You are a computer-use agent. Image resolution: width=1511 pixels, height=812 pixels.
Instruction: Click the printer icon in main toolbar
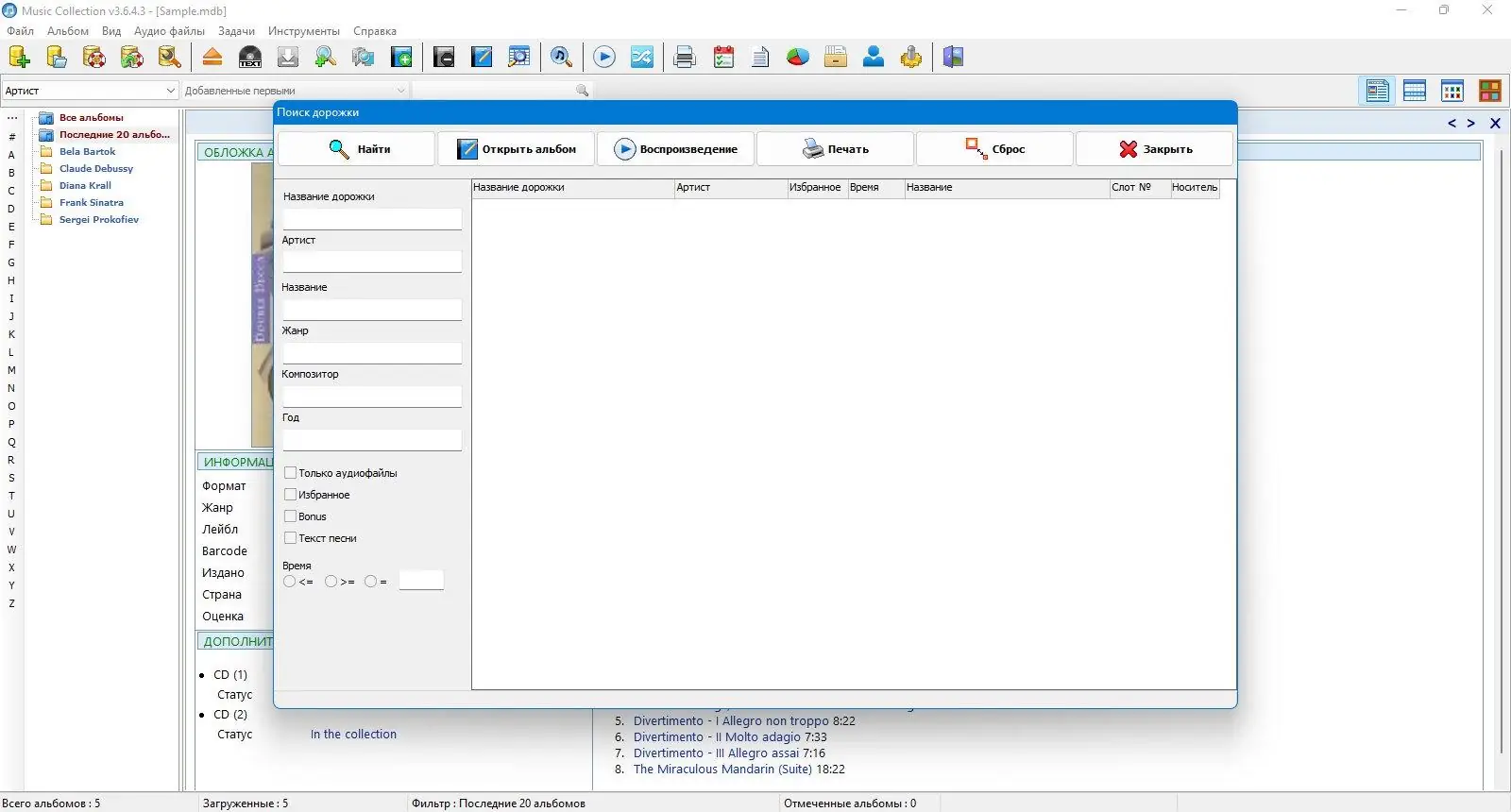(685, 58)
